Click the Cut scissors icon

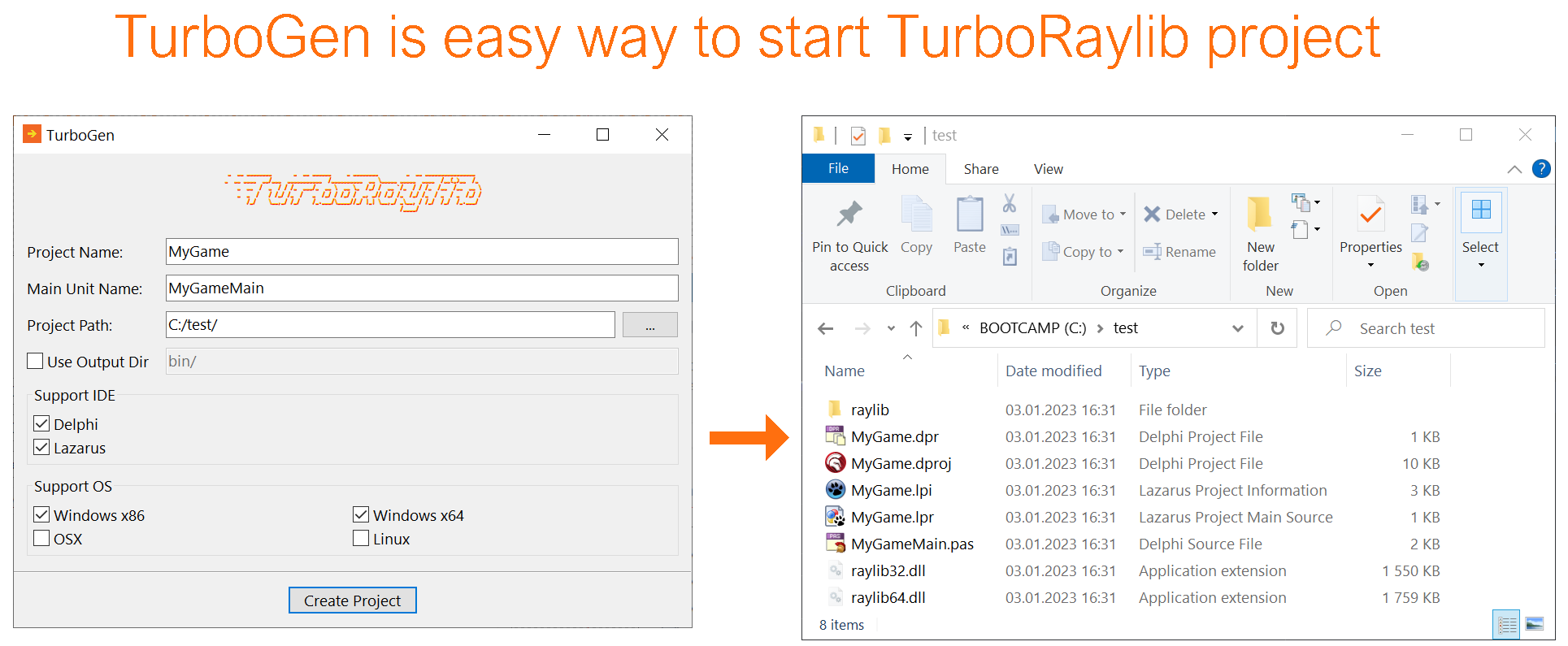coord(1010,203)
